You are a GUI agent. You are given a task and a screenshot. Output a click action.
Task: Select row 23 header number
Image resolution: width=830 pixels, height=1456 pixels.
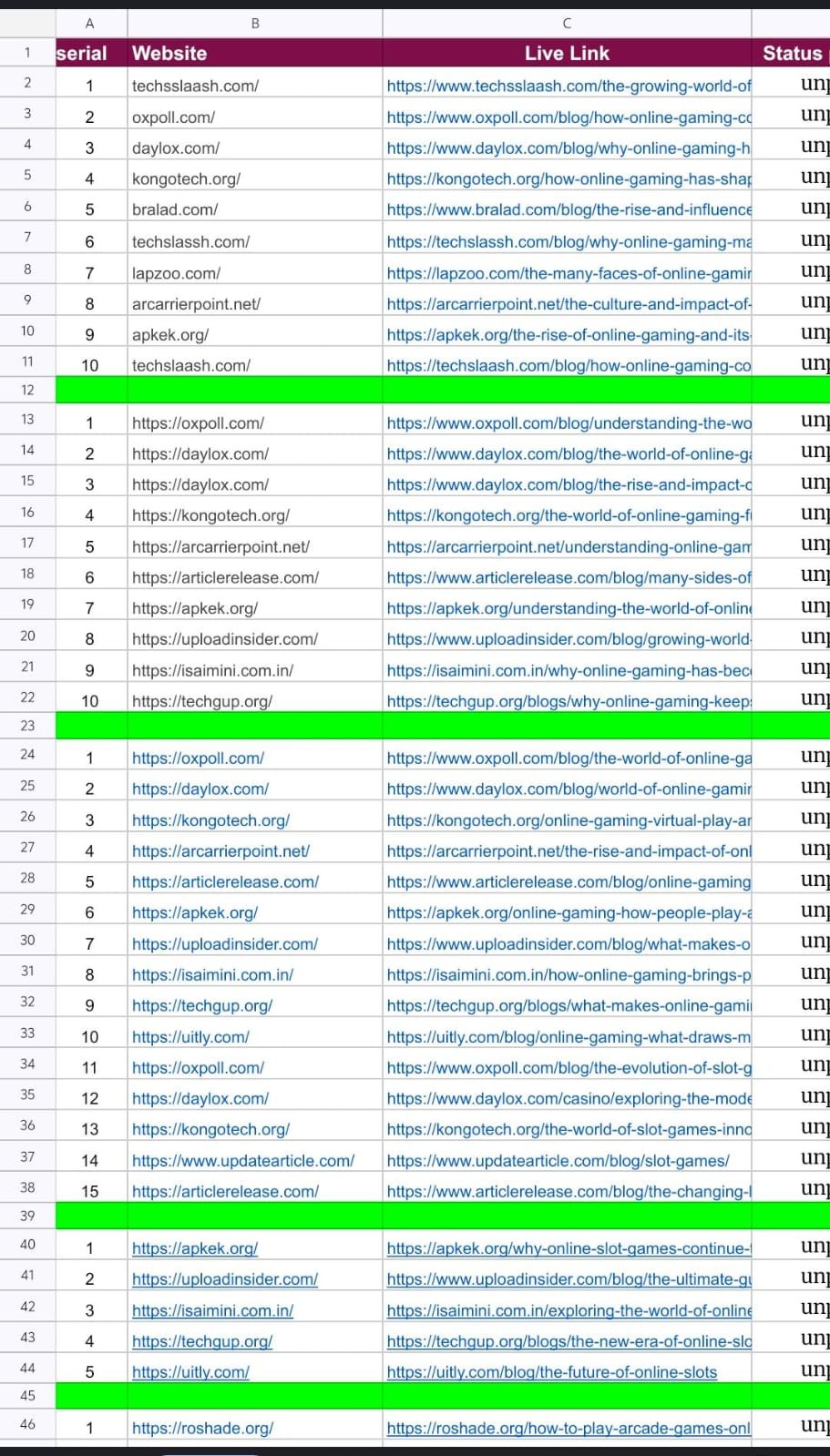(27, 726)
